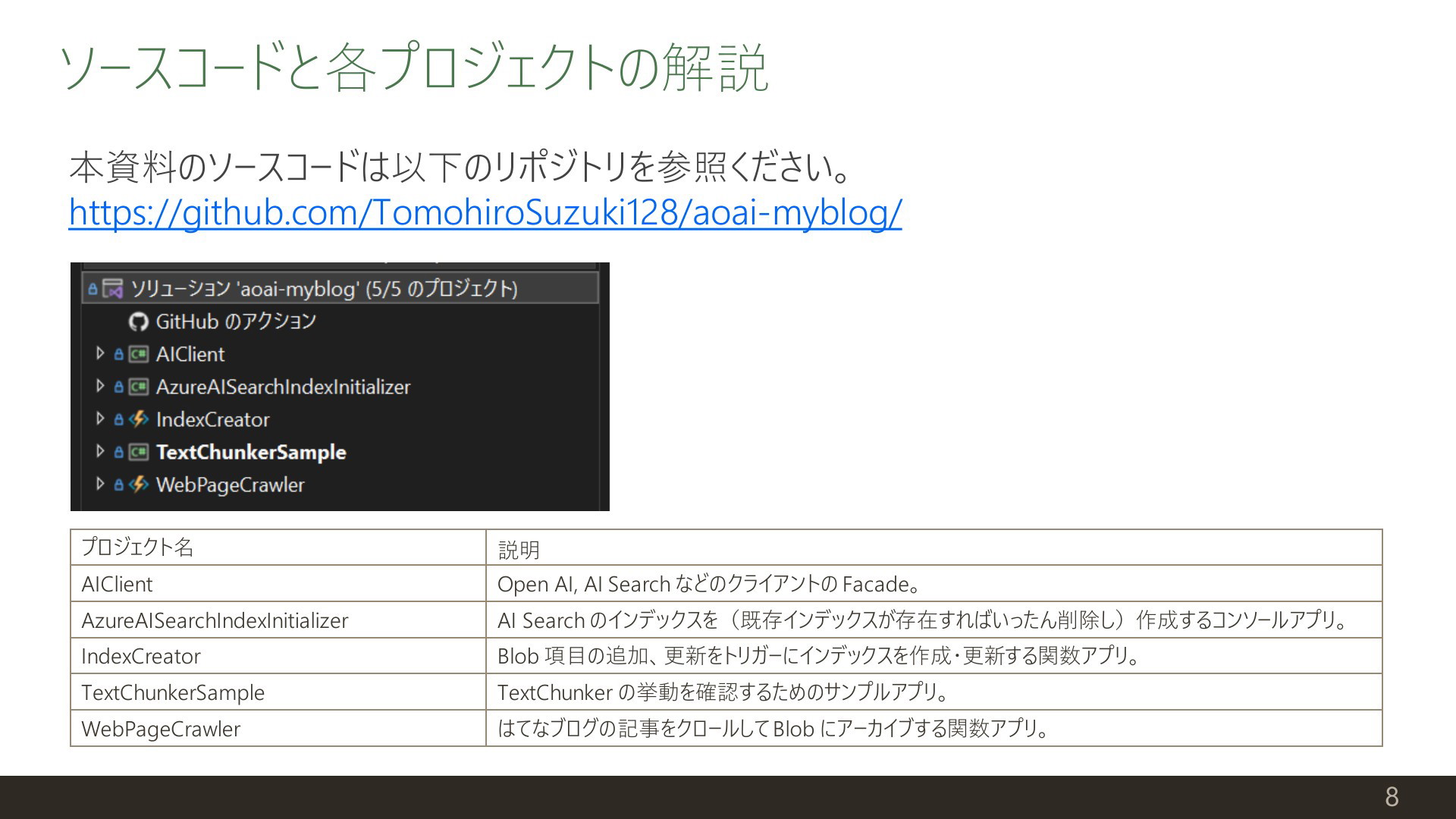This screenshot has width=1456, height=819.
Task: Click C# project icon for AzureAISearchIndexInitializer
Action: (138, 387)
